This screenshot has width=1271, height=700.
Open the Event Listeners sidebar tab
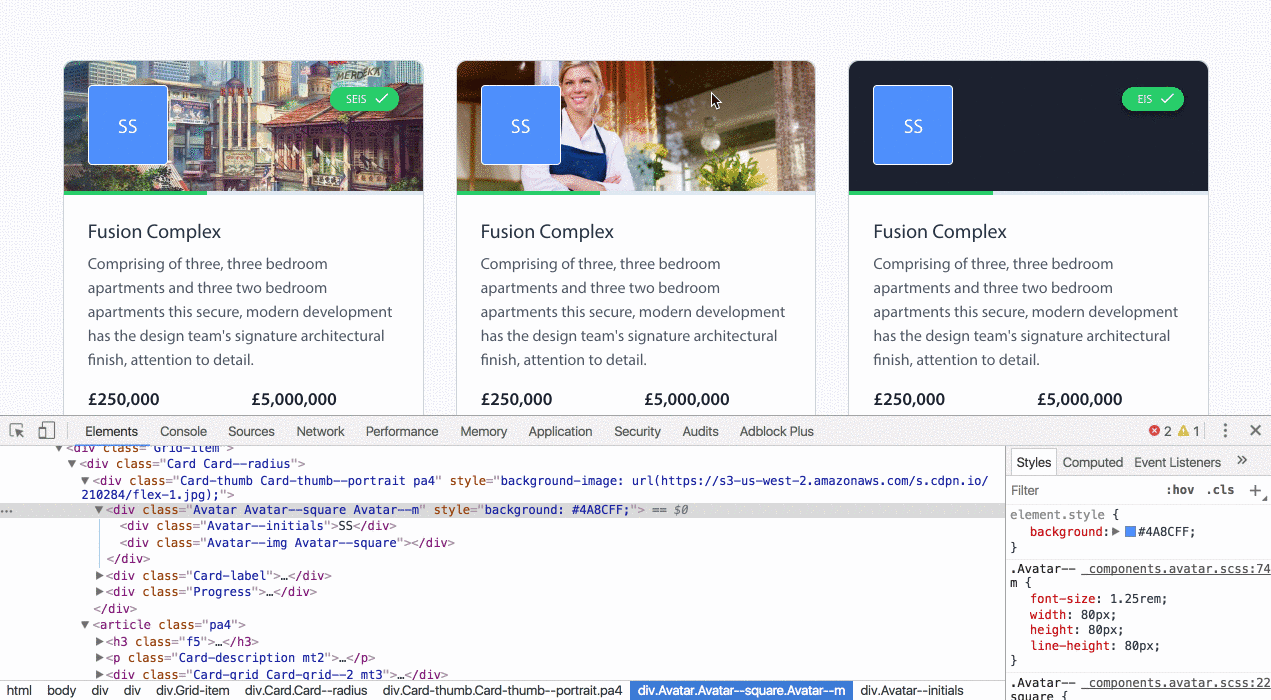(1177, 462)
